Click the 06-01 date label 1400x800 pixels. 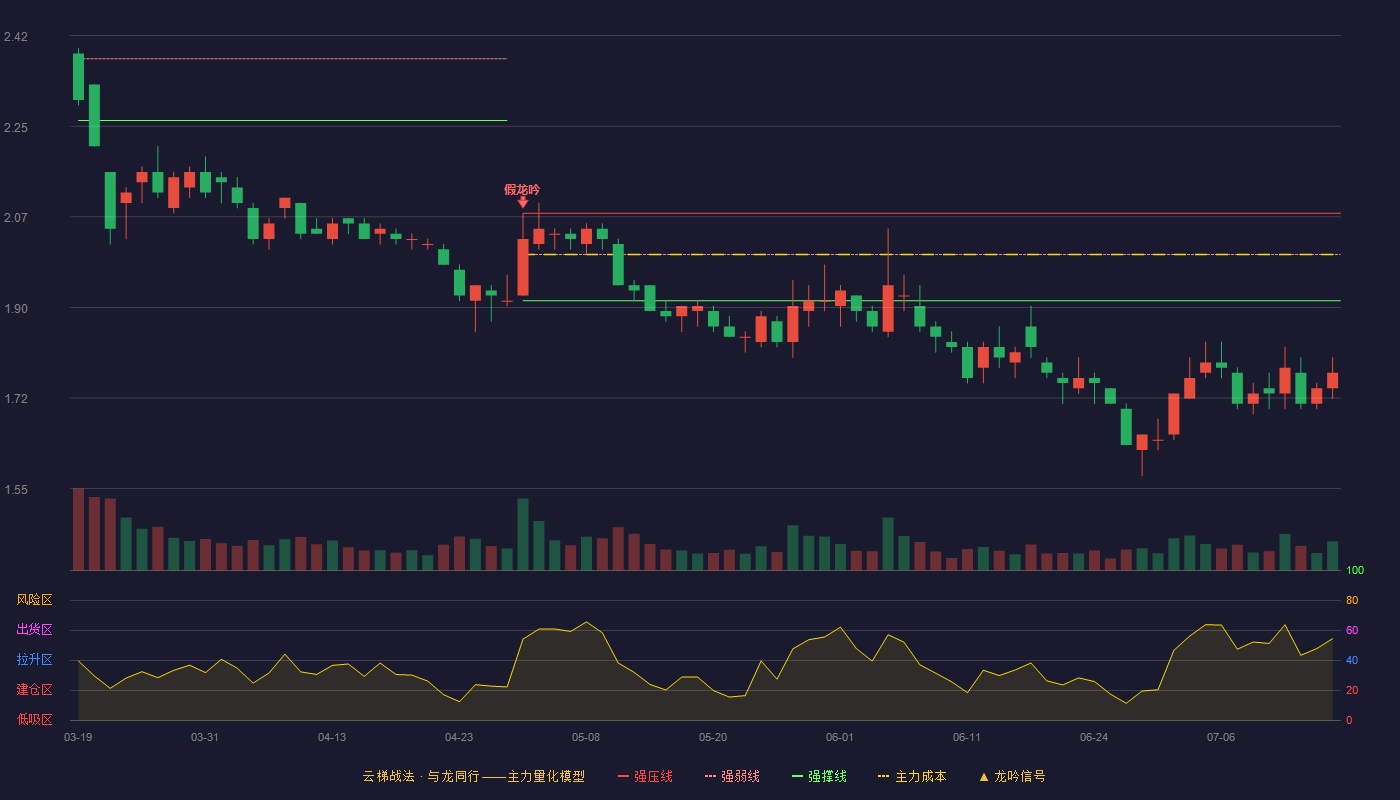pyautogui.click(x=840, y=737)
